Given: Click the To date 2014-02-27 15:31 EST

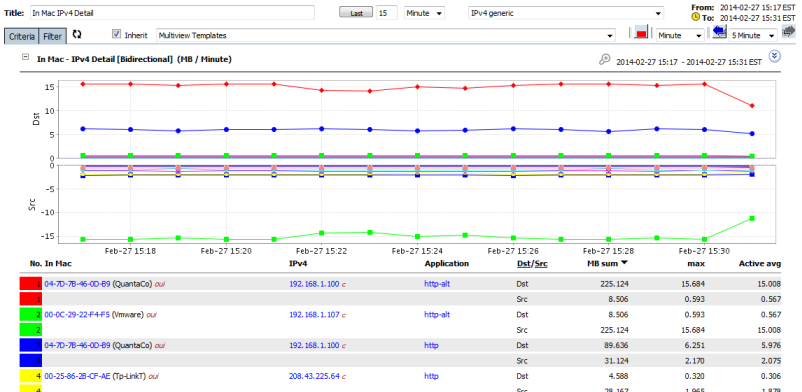Looking at the screenshot, I should coord(758,17).
